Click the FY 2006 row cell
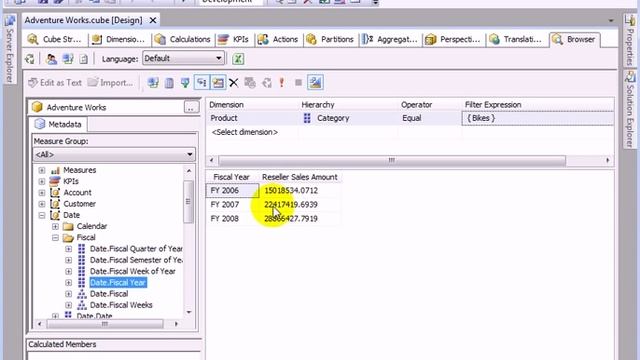 pyautogui.click(x=233, y=191)
